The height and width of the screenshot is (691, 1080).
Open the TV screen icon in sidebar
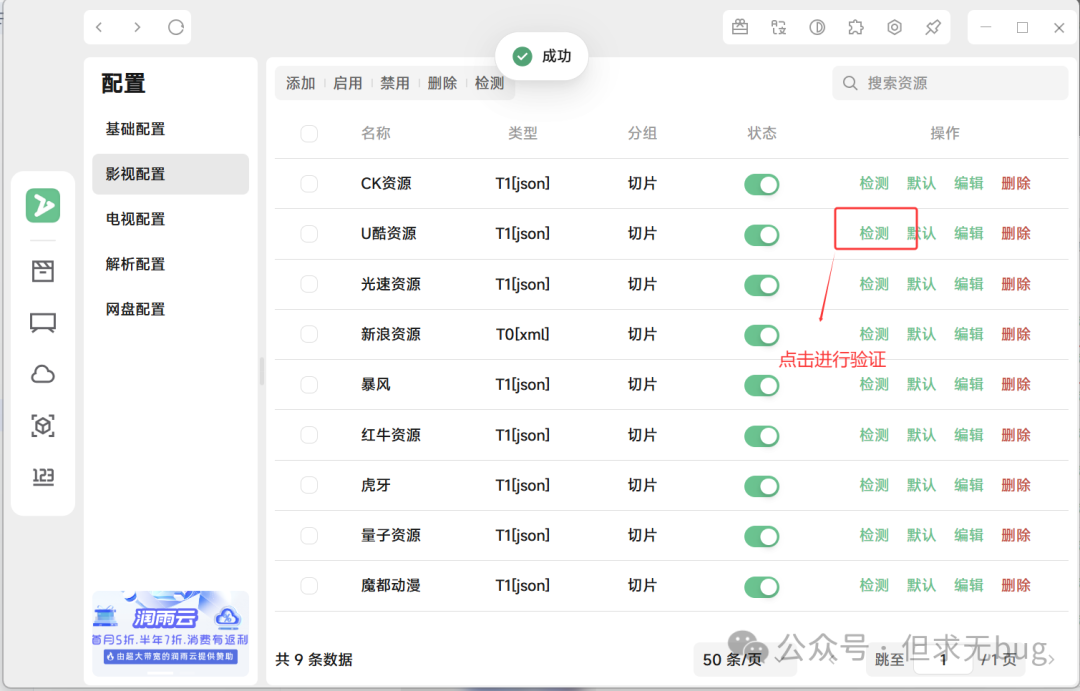coord(43,322)
